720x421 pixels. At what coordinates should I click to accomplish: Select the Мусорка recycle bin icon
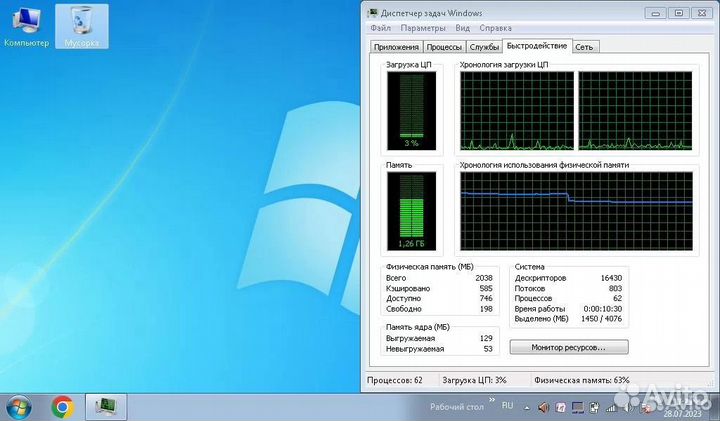pos(82,26)
